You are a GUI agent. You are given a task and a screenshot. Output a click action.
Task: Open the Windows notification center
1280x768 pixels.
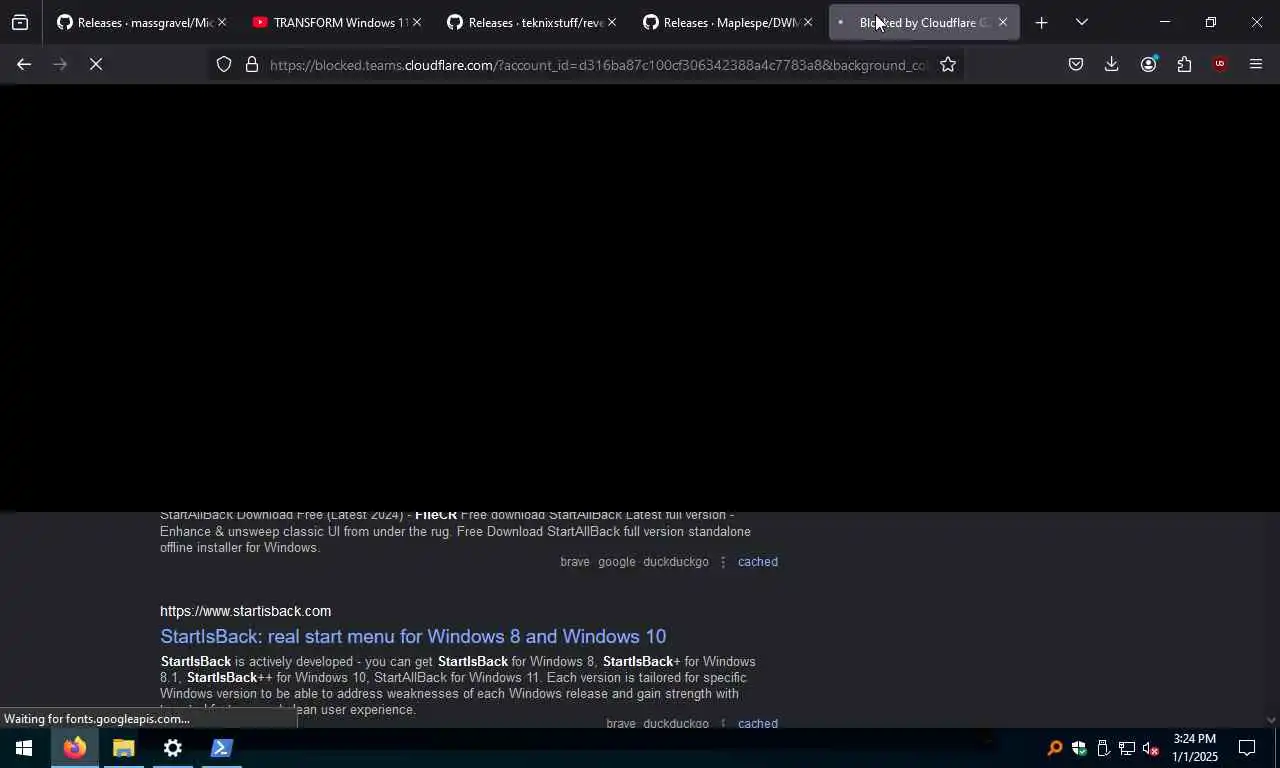(1247, 748)
